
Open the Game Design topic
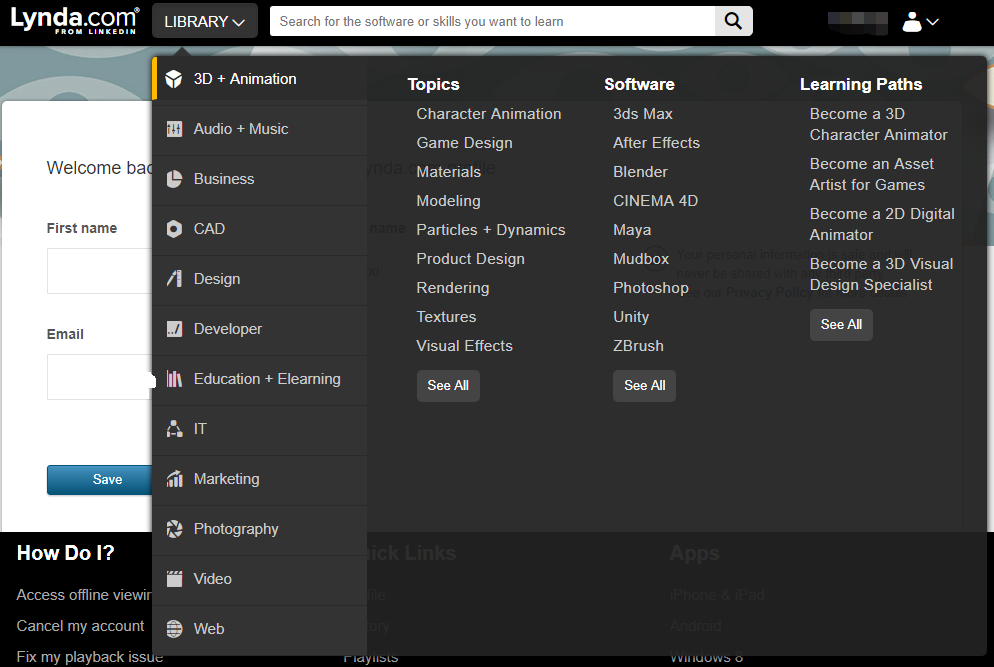coord(465,143)
